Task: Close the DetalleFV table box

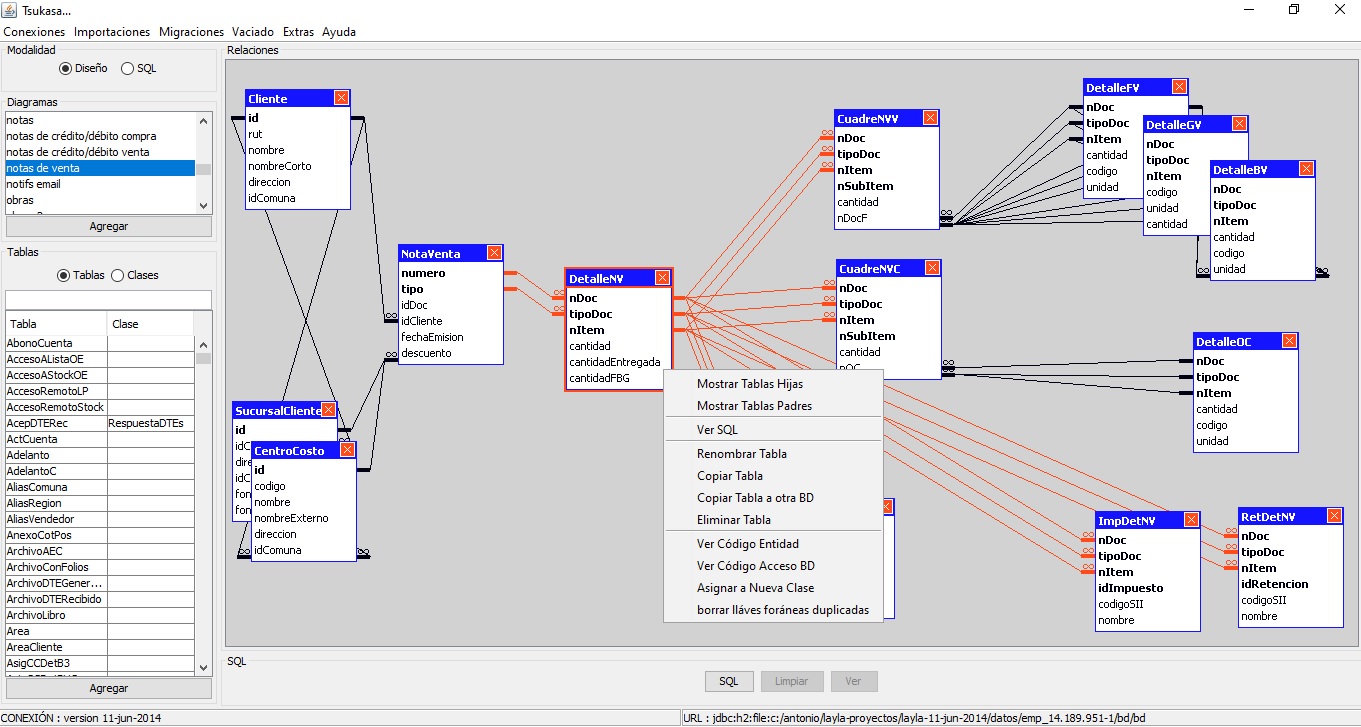Action: point(1179,87)
